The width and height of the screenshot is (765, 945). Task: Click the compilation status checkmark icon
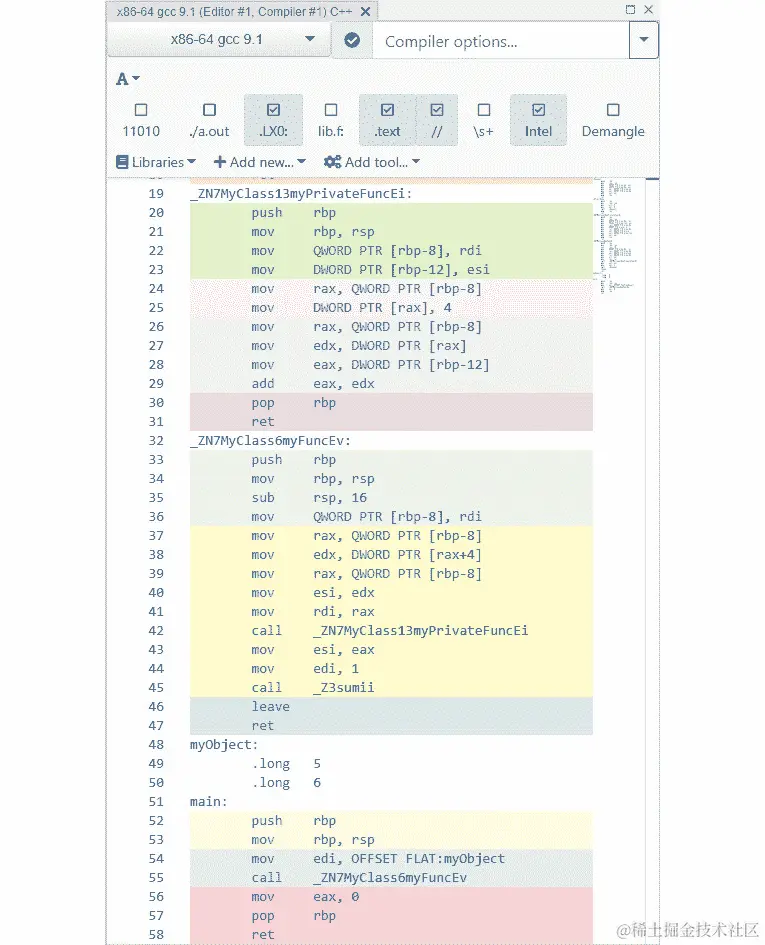(x=352, y=40)
